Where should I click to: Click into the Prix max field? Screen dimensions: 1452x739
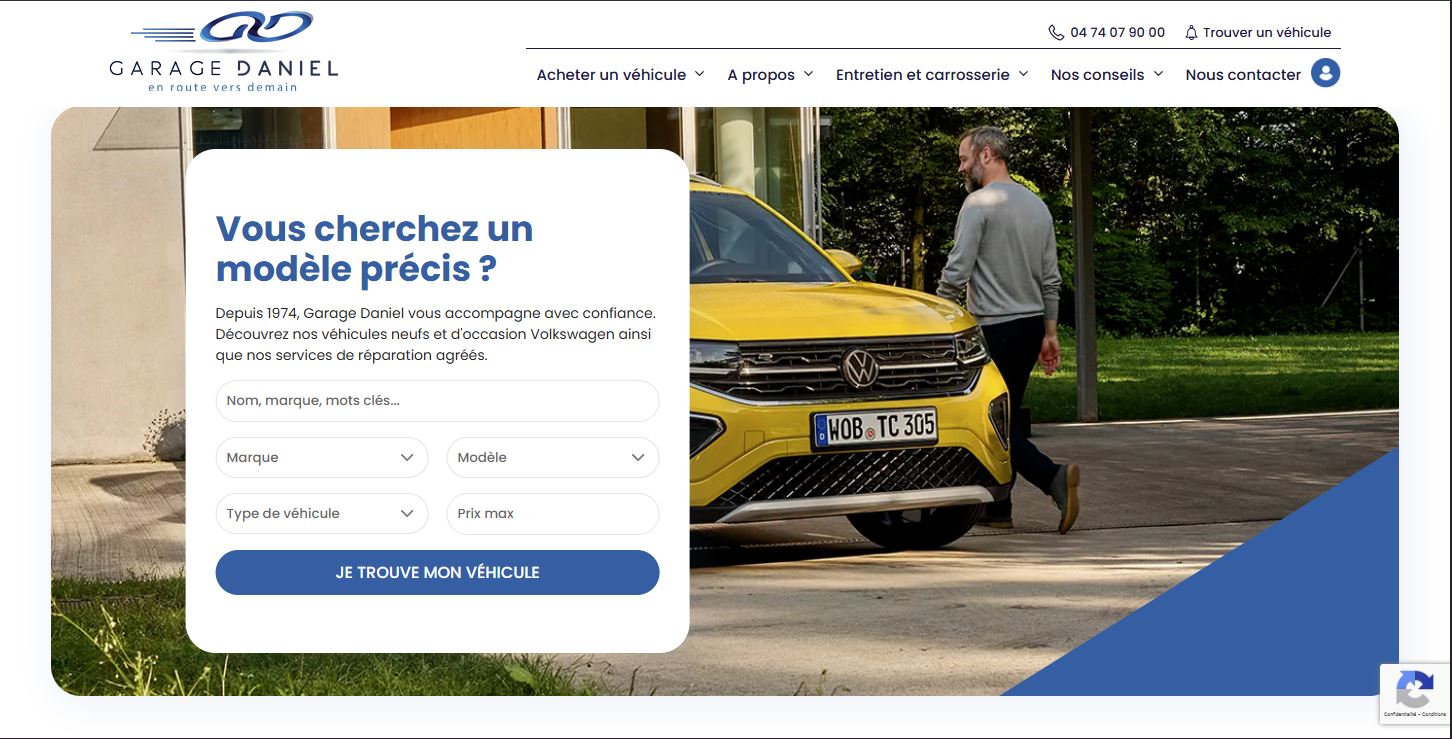point(553,513)
